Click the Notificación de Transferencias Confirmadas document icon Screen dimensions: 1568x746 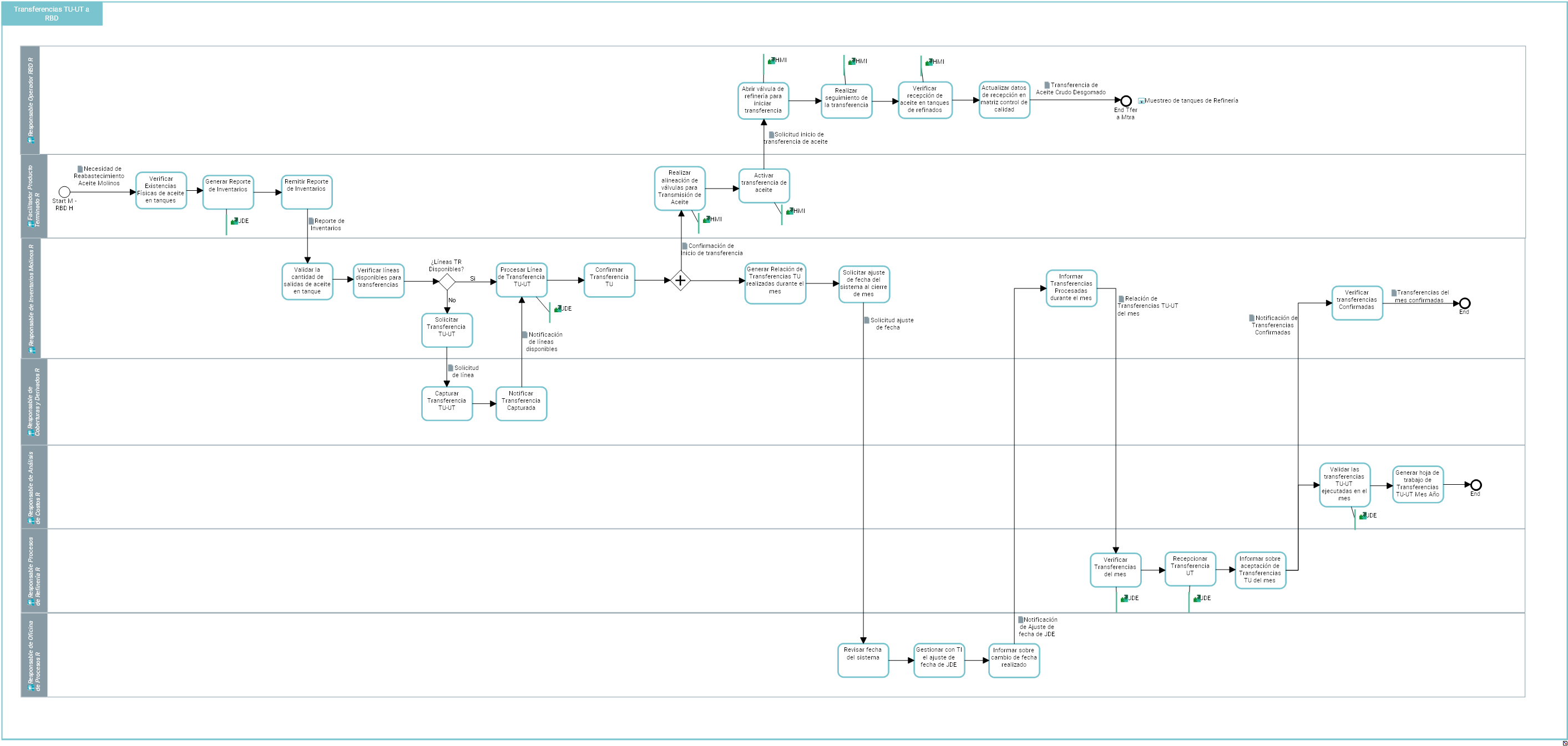click(x=1252, y=318)
